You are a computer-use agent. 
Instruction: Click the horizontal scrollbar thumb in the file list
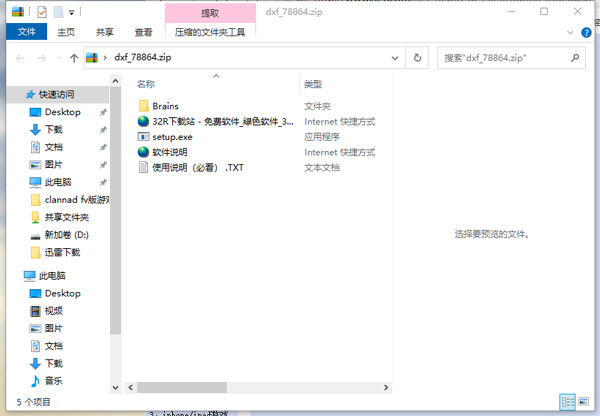pos(182,388)
